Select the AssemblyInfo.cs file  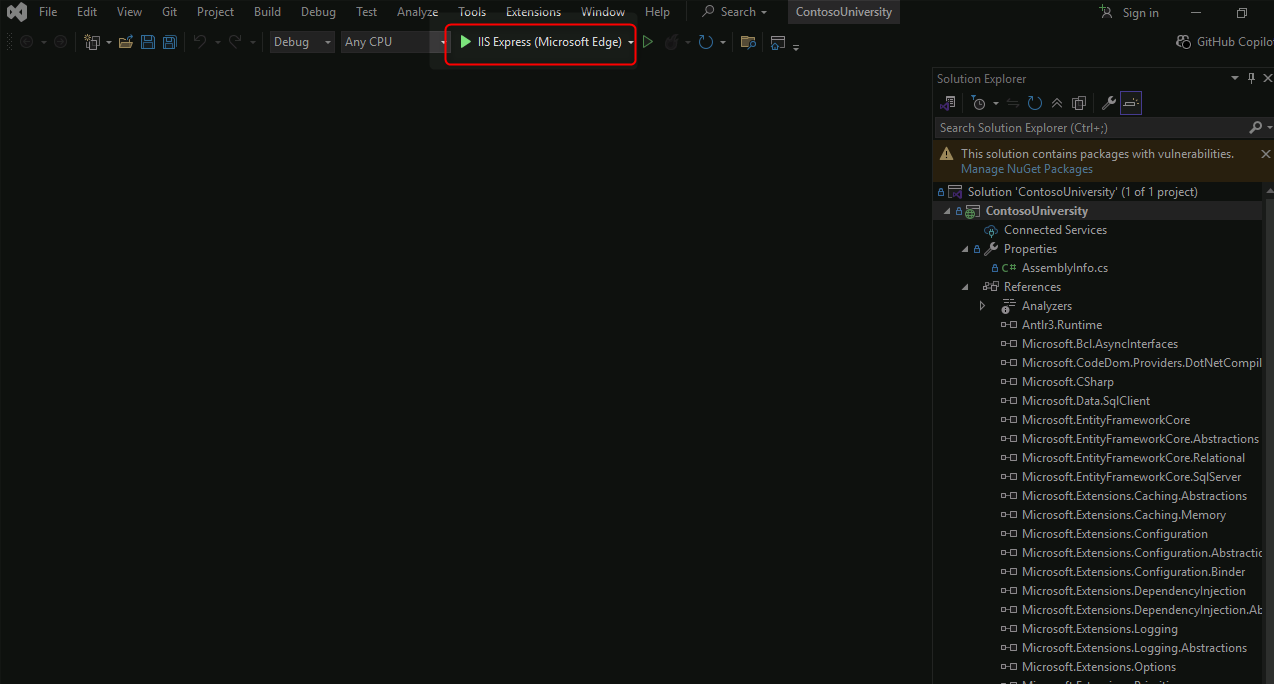point(1065,268)
